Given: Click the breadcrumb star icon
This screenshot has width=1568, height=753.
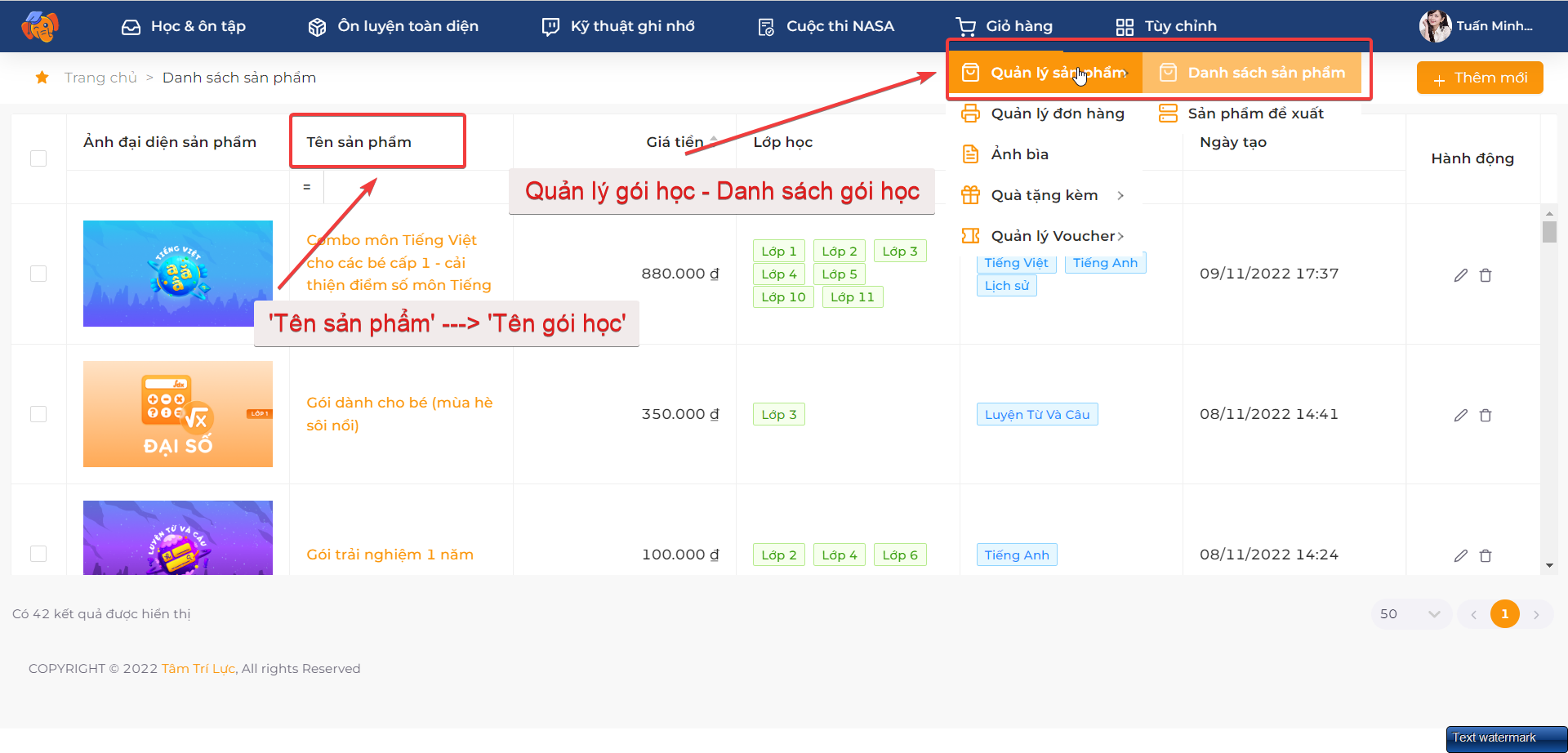Looking at the screenshot, I should (42, 77).
